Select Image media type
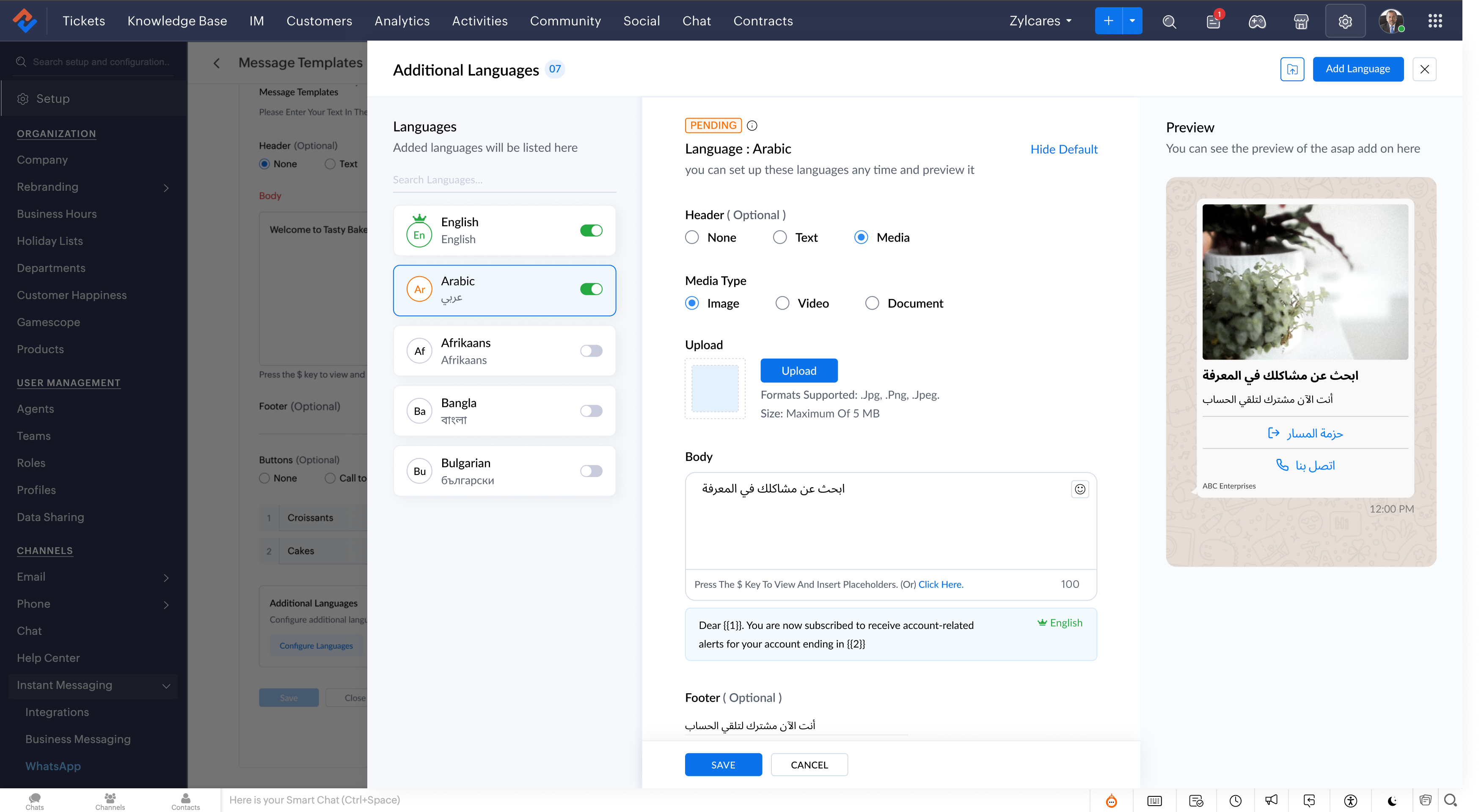Viewport: 1484px width, 812px height. (692, 303)
